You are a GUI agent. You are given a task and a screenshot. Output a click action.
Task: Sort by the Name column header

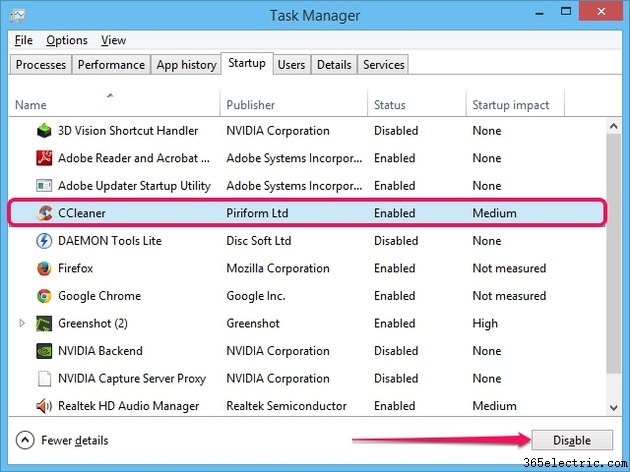coord(115,104)
